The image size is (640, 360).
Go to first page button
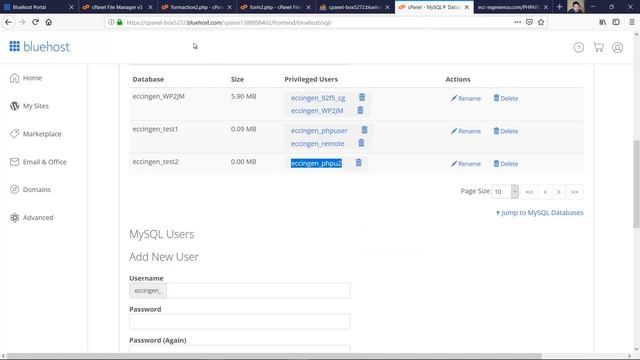(529, 192)
